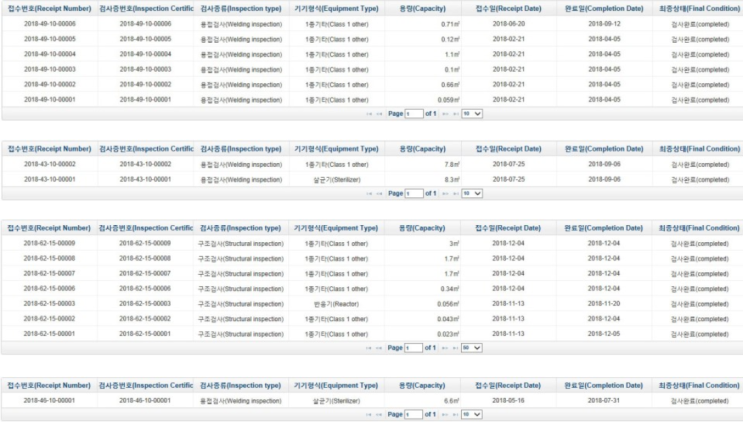743x422 pixels.
Task: Click completion date 2018-12-05
Action: [x=604, y=334]
